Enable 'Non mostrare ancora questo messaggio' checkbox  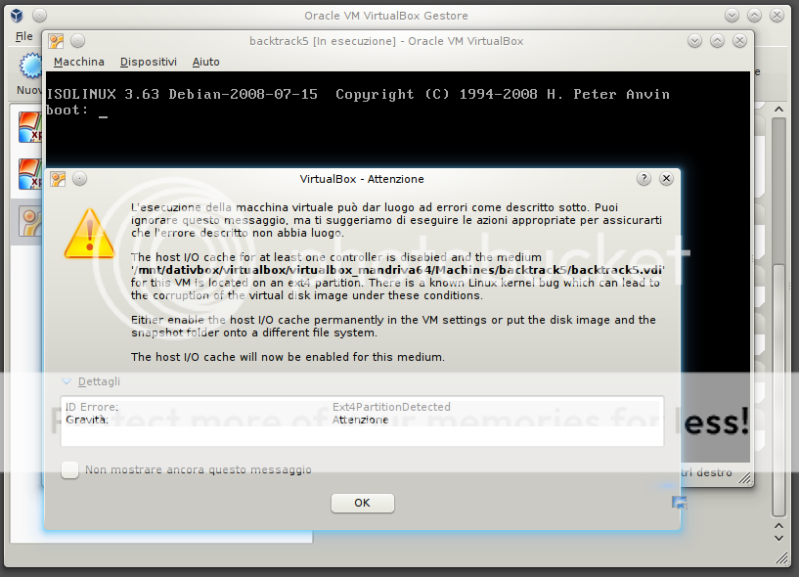coord(70,470)
